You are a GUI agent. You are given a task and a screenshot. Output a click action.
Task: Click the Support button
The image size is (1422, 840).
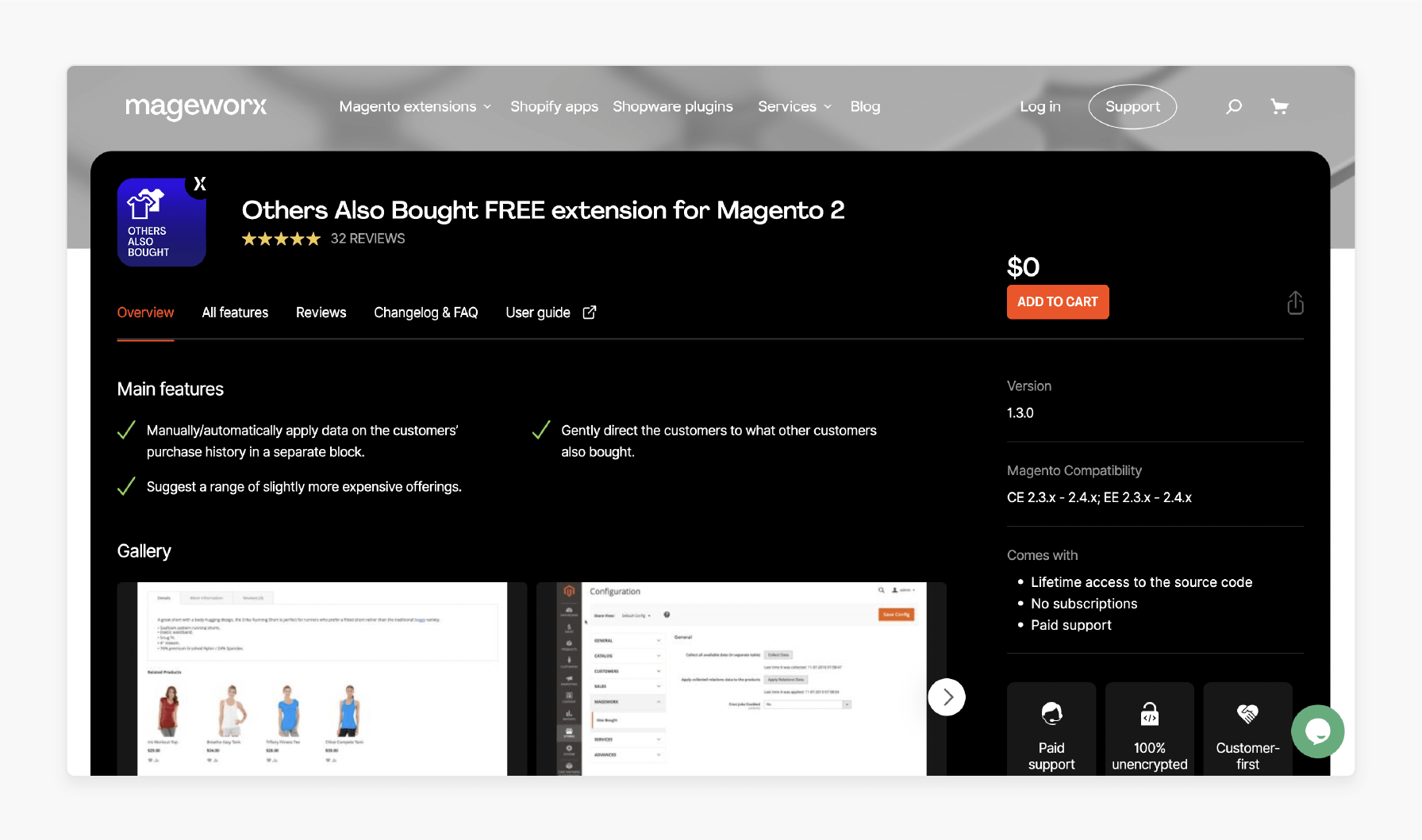coord(1132,106)
